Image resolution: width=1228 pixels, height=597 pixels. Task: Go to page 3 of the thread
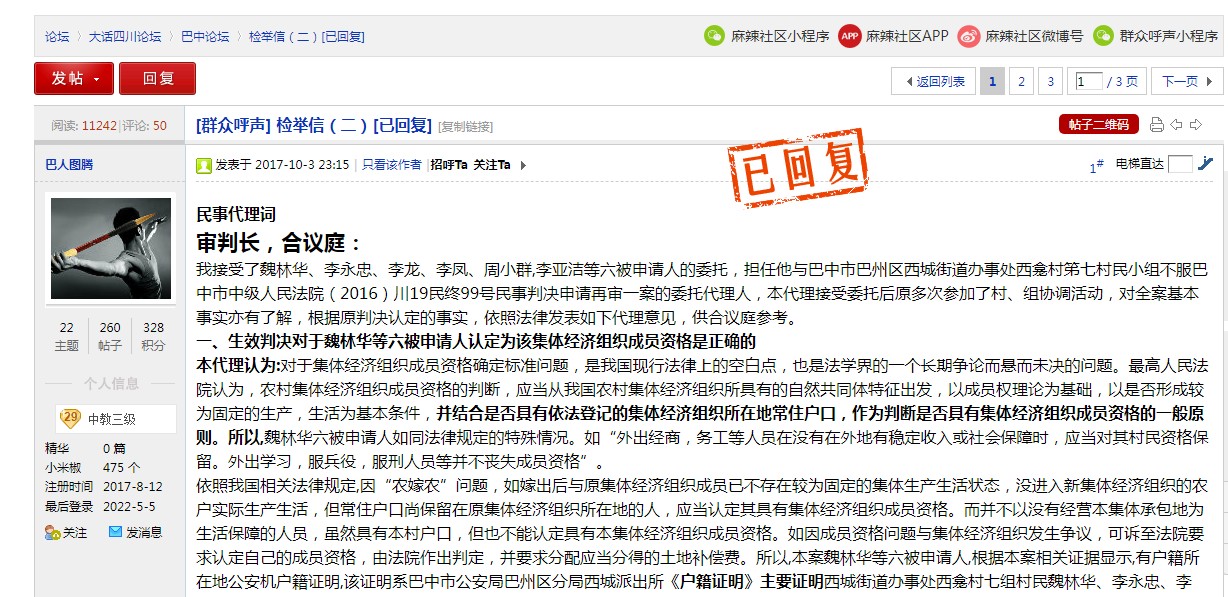pos(1050,82)
